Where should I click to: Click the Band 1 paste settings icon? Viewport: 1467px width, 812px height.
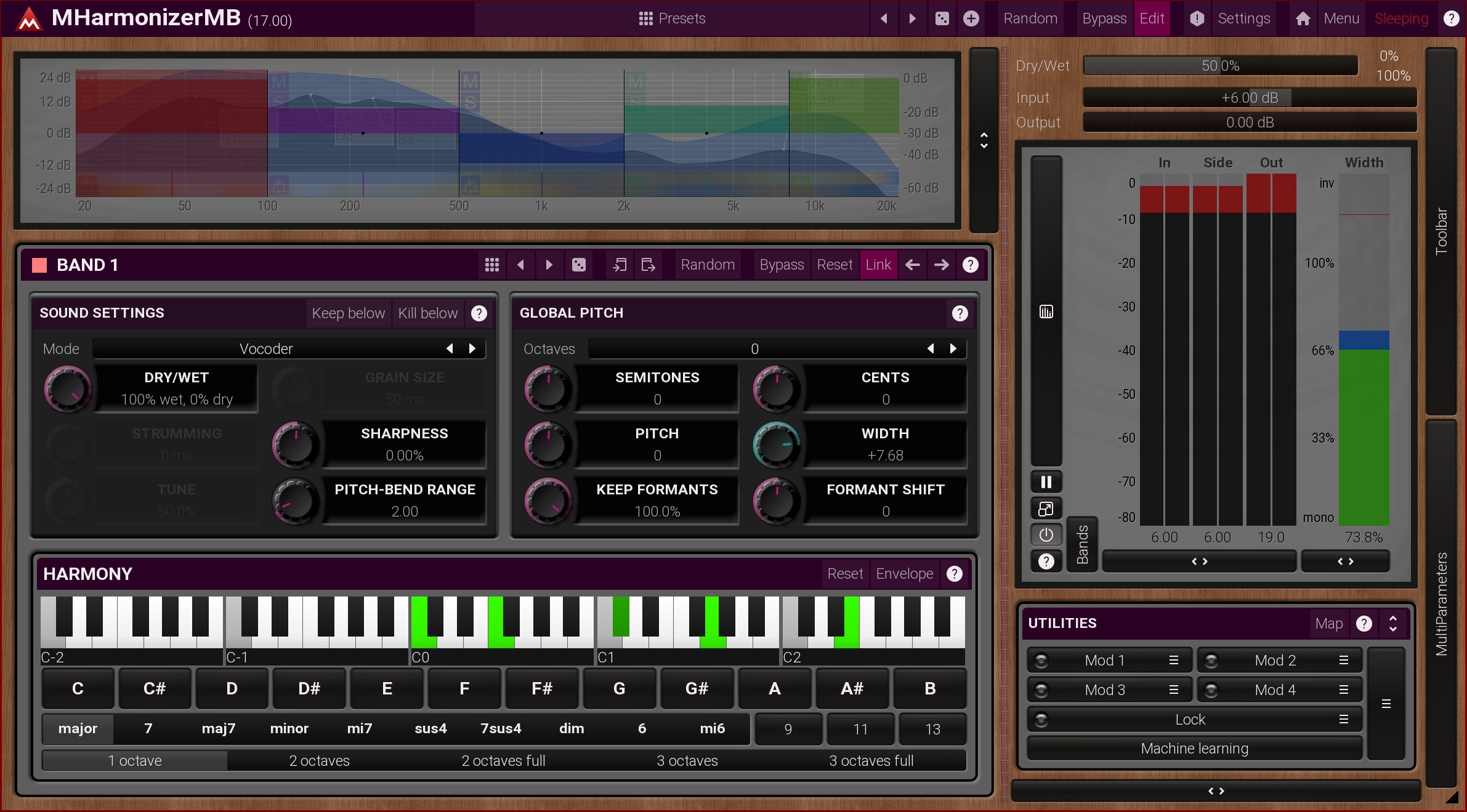[x=648, y=265]
